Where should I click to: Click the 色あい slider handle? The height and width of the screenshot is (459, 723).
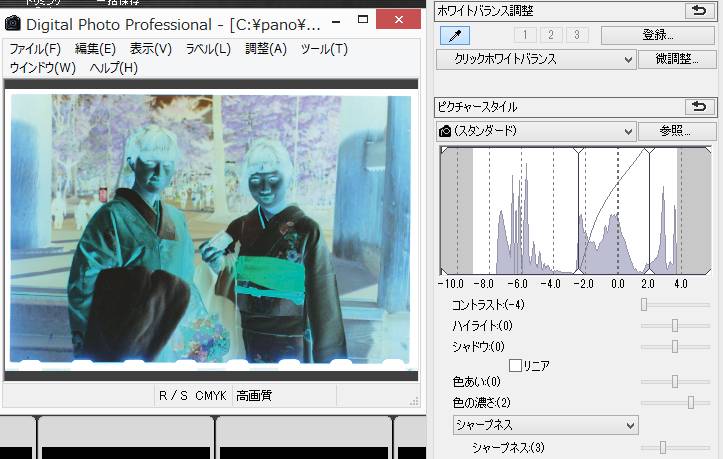(675, 382)
